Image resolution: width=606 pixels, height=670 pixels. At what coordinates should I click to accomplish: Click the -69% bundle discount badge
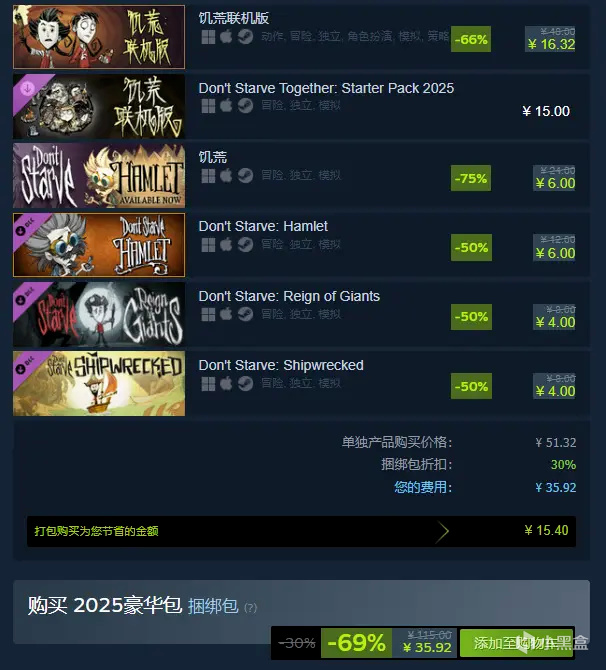[356, 643]
